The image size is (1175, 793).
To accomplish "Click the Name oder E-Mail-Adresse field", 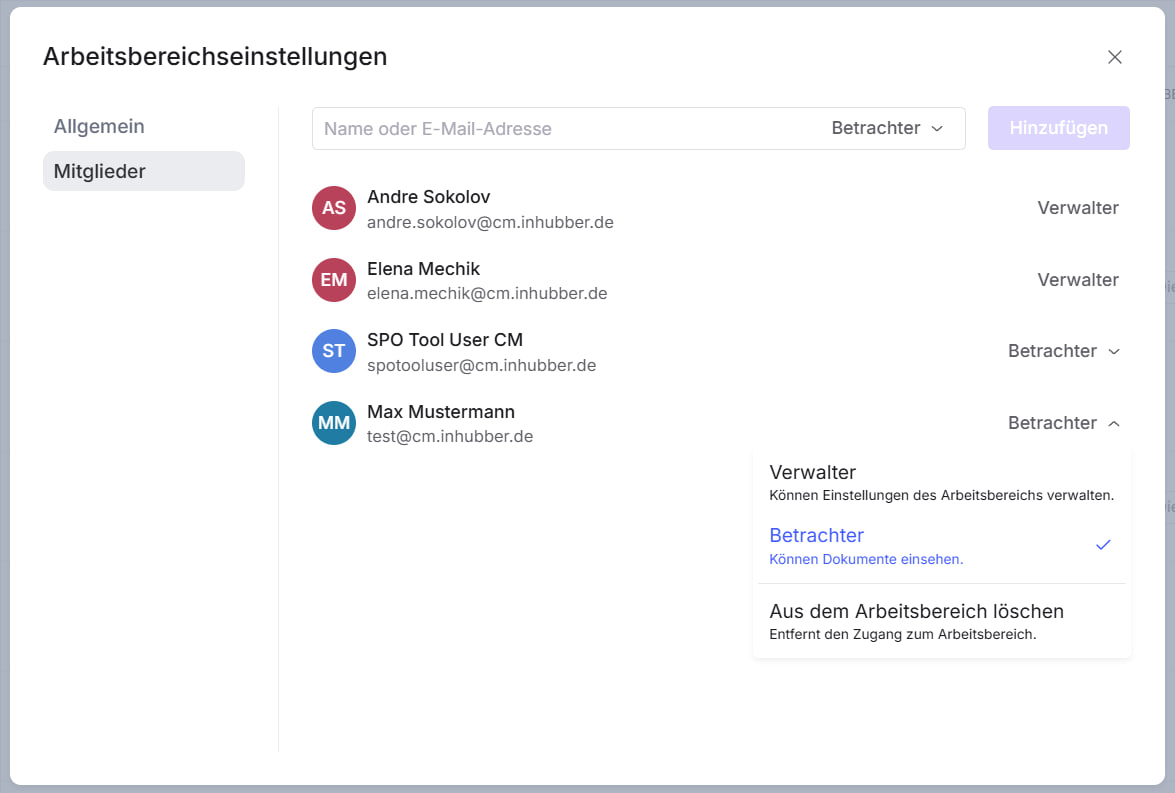I will click(x=565, y=129).
